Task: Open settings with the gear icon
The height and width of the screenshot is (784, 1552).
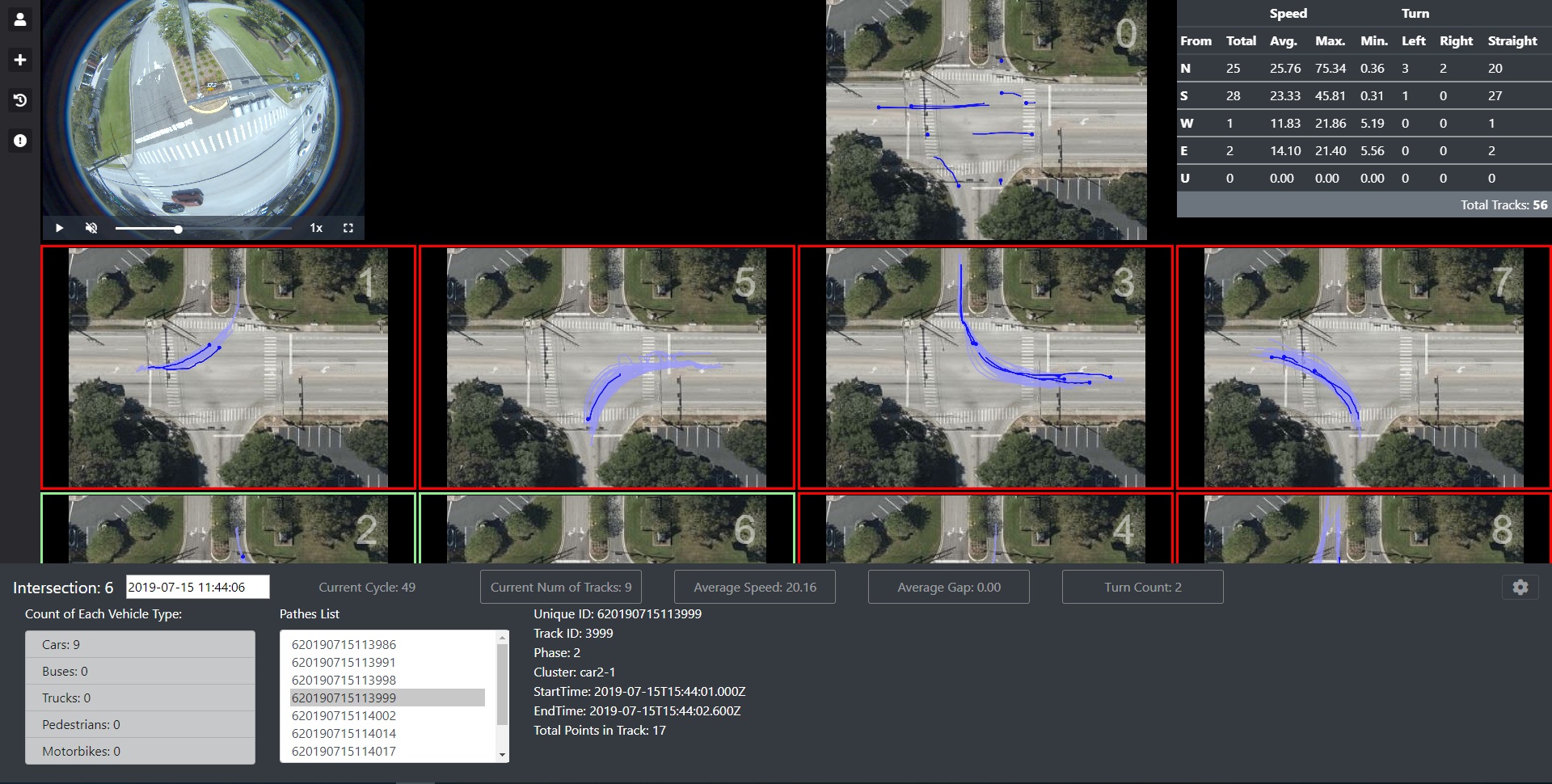Action: click(1520, 588)
